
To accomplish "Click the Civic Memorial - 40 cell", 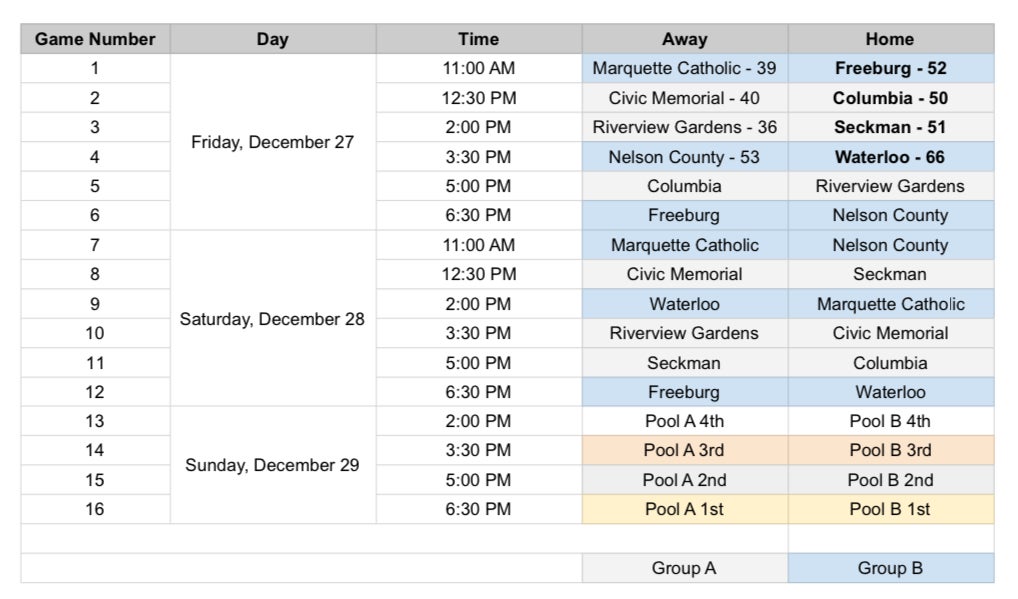I will click(x=684, y=98).
